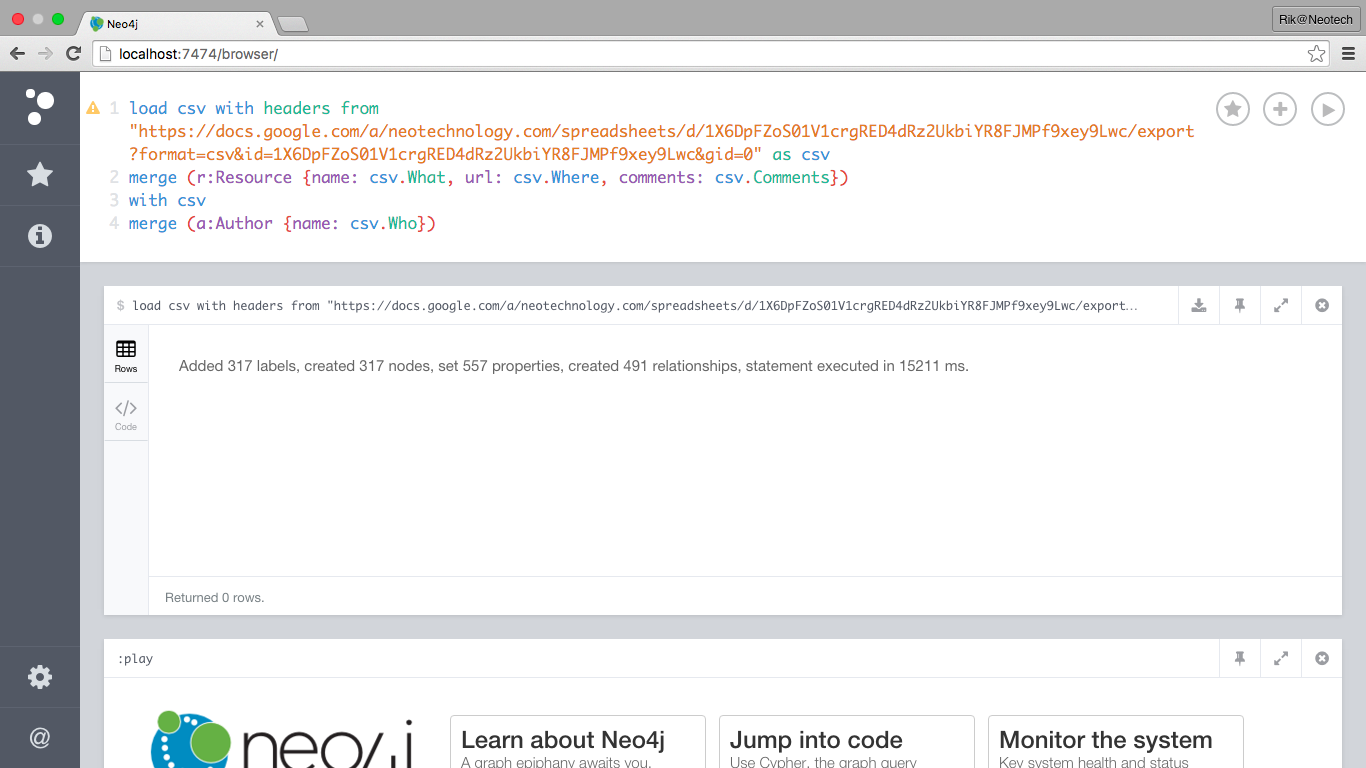Bookmark this page with the star icon
Screen dimensions: 1366x768
coord(1316,54)
